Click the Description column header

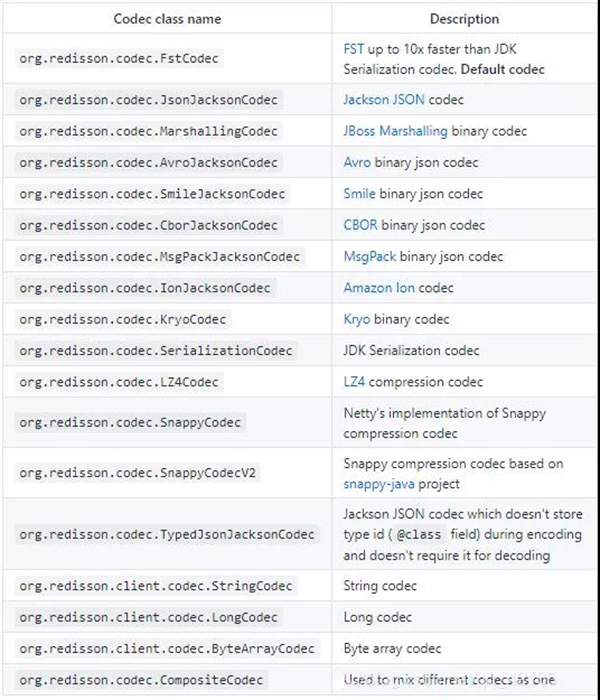464,19
